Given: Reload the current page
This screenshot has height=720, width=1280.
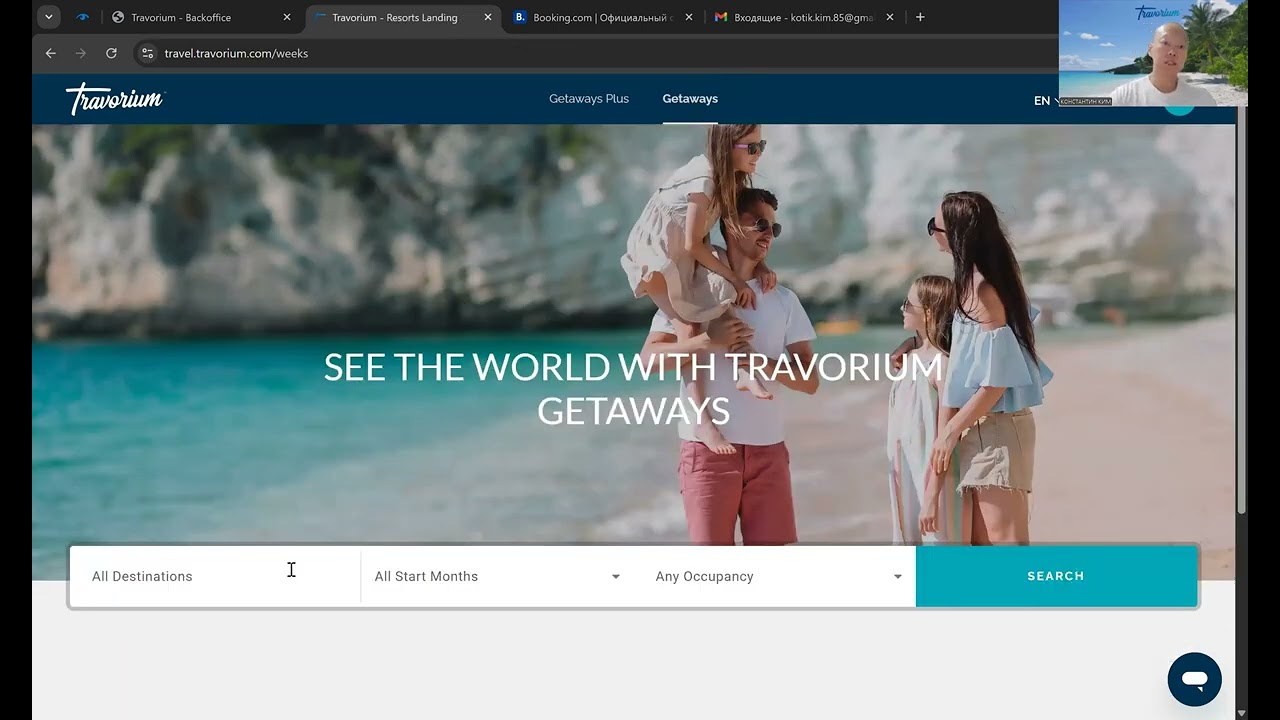Looking at the screenshot, I should (x=111, y=53).
